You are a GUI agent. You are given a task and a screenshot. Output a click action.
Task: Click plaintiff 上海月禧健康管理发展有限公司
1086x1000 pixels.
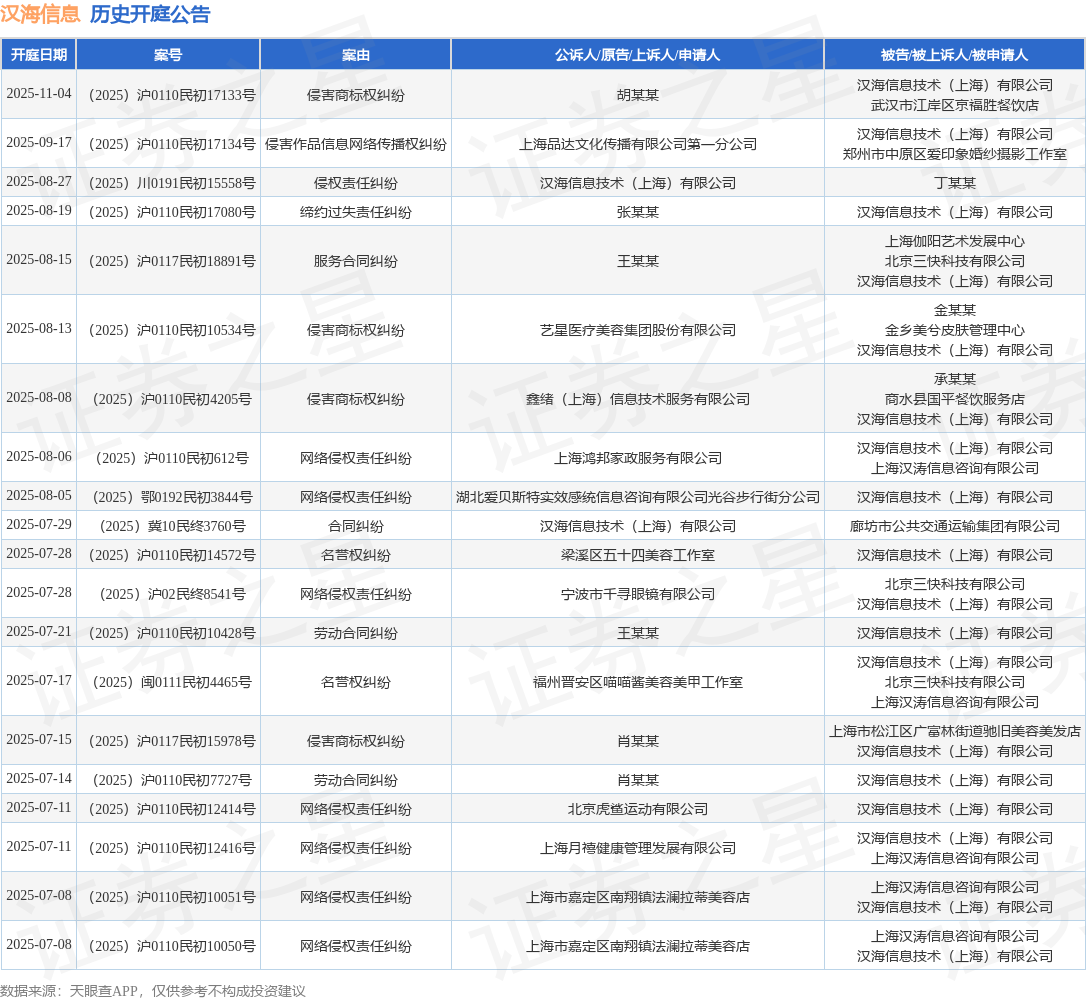click(637, 848)
